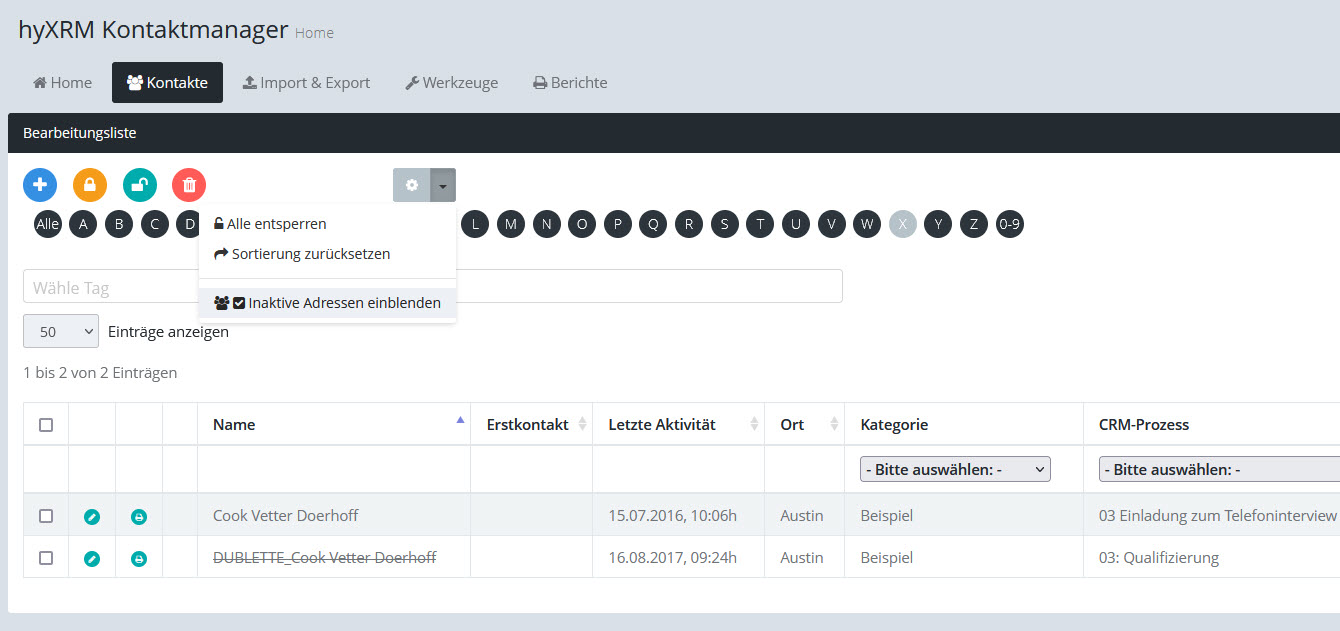The width and height of the screenshot is (1340, 631).
Task: Print the DUBLETTE_Cook Vetter Doerhoff entry
Action: (x=139, y=558)
